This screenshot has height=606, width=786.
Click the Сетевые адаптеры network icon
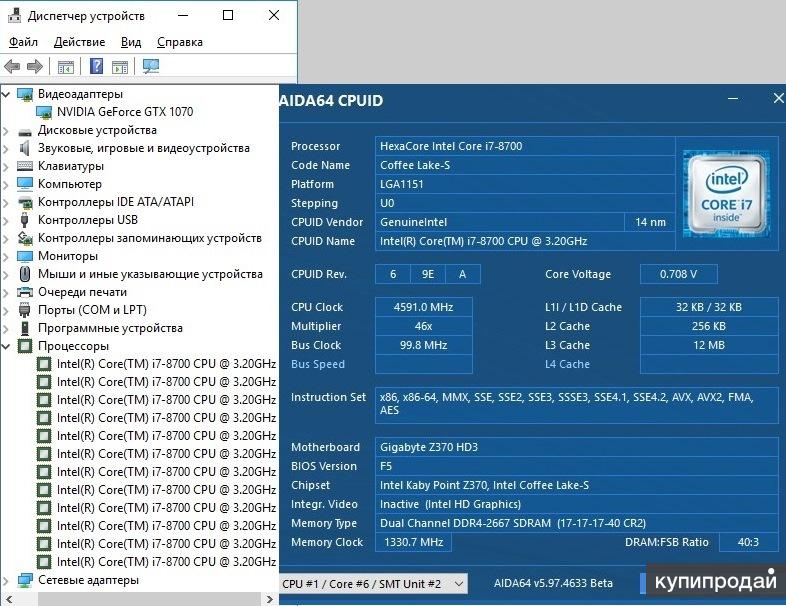coord(25,580)
